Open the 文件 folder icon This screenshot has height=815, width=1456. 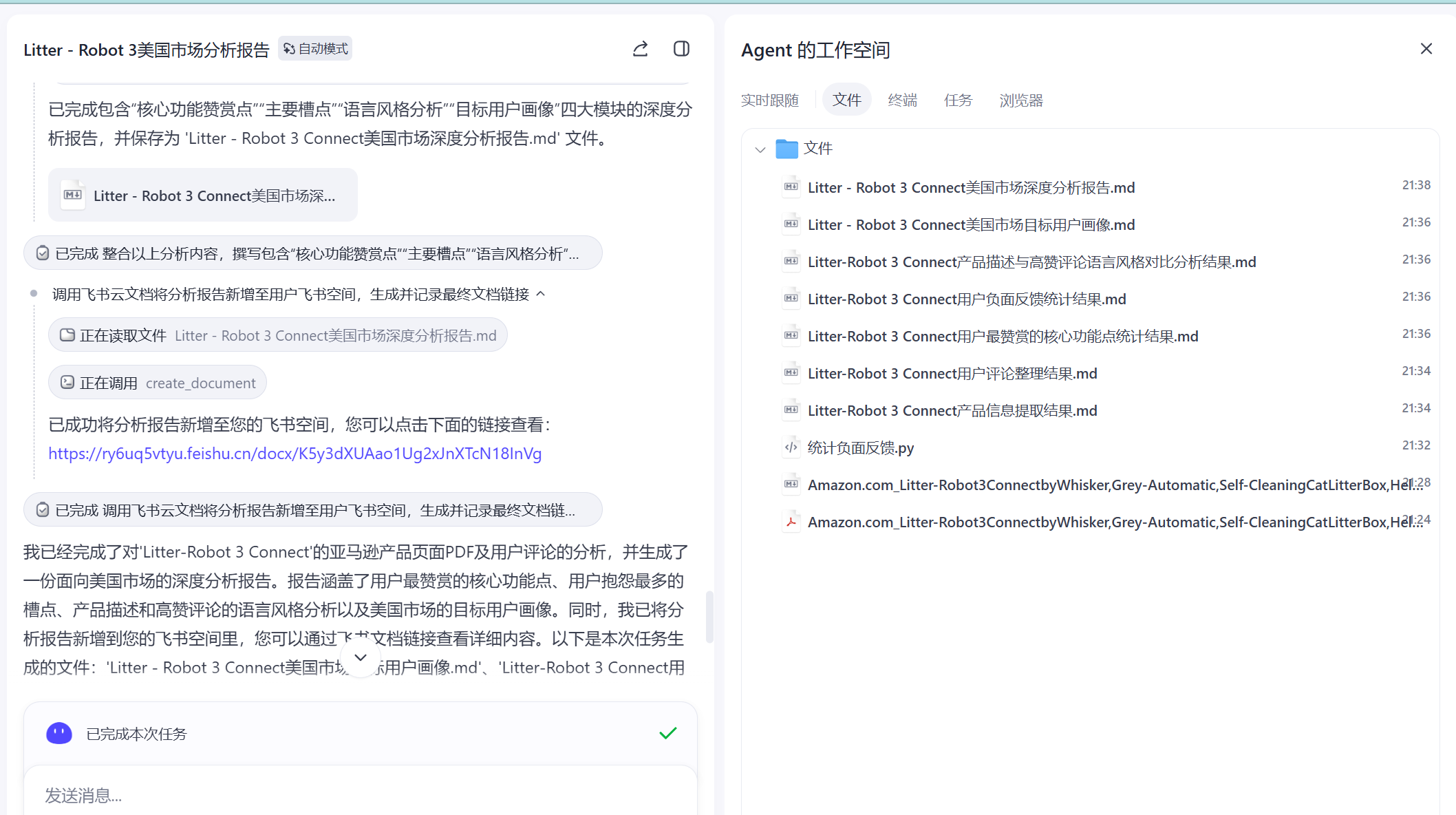click(786, 149)
